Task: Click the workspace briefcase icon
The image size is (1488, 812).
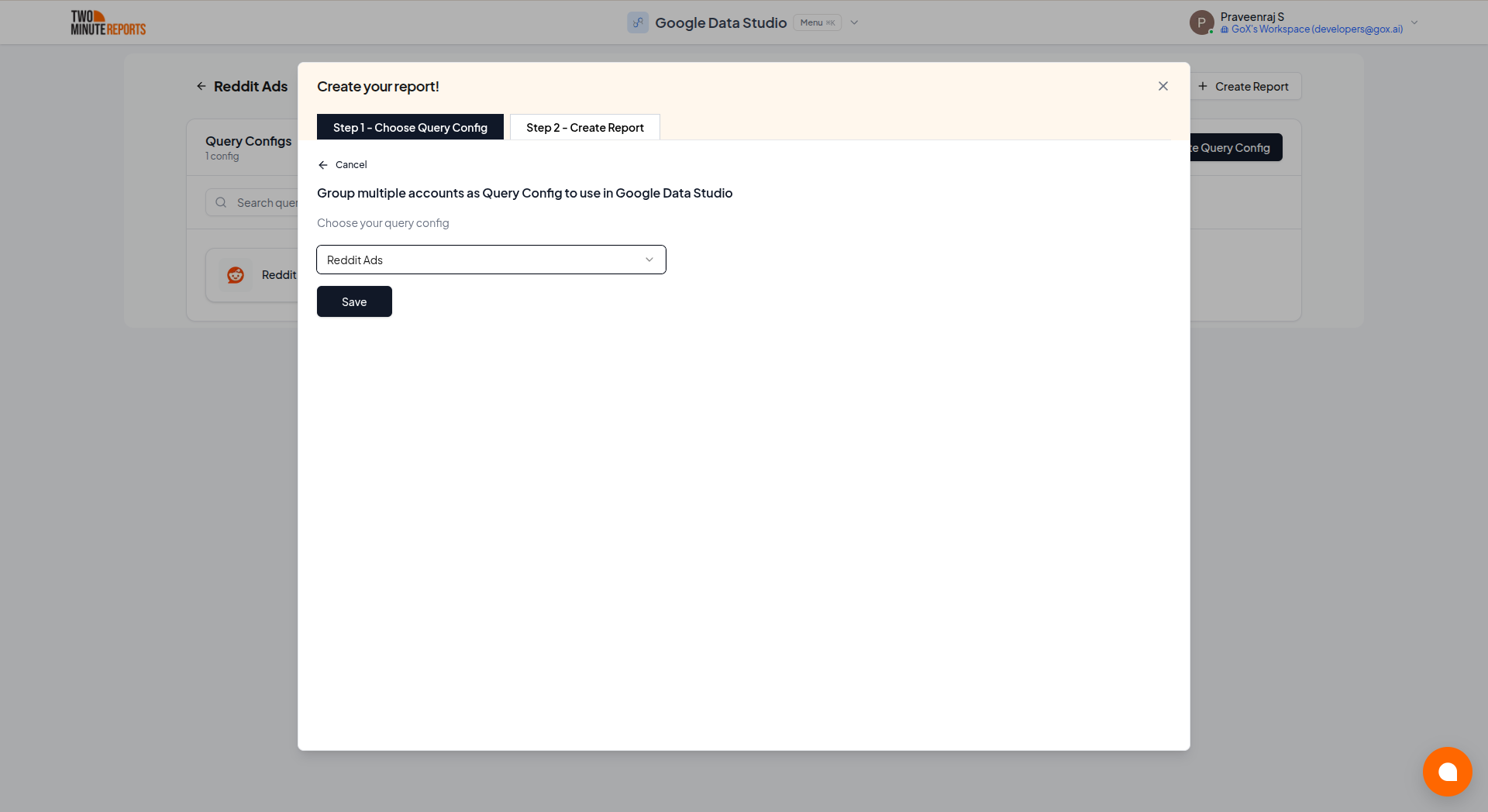Action: tap(1224, 29)
